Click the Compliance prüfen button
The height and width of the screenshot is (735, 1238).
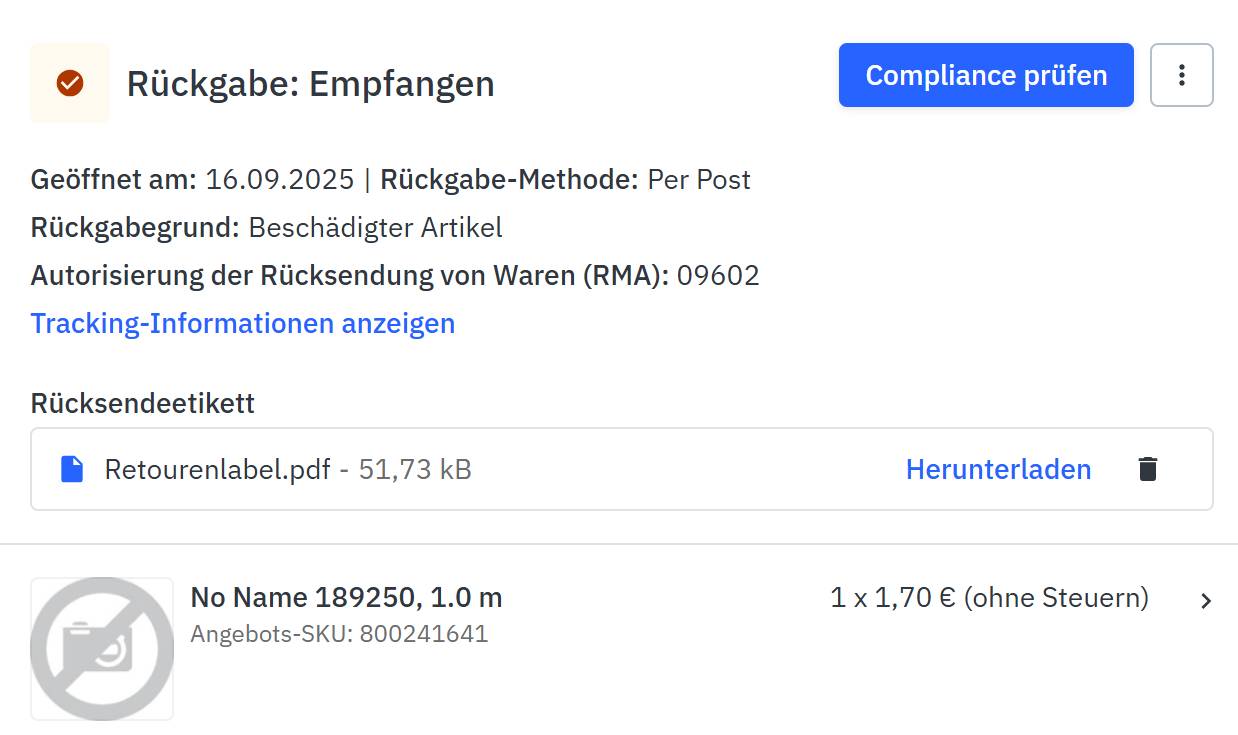pyautogui.click(x=985, y=75)
